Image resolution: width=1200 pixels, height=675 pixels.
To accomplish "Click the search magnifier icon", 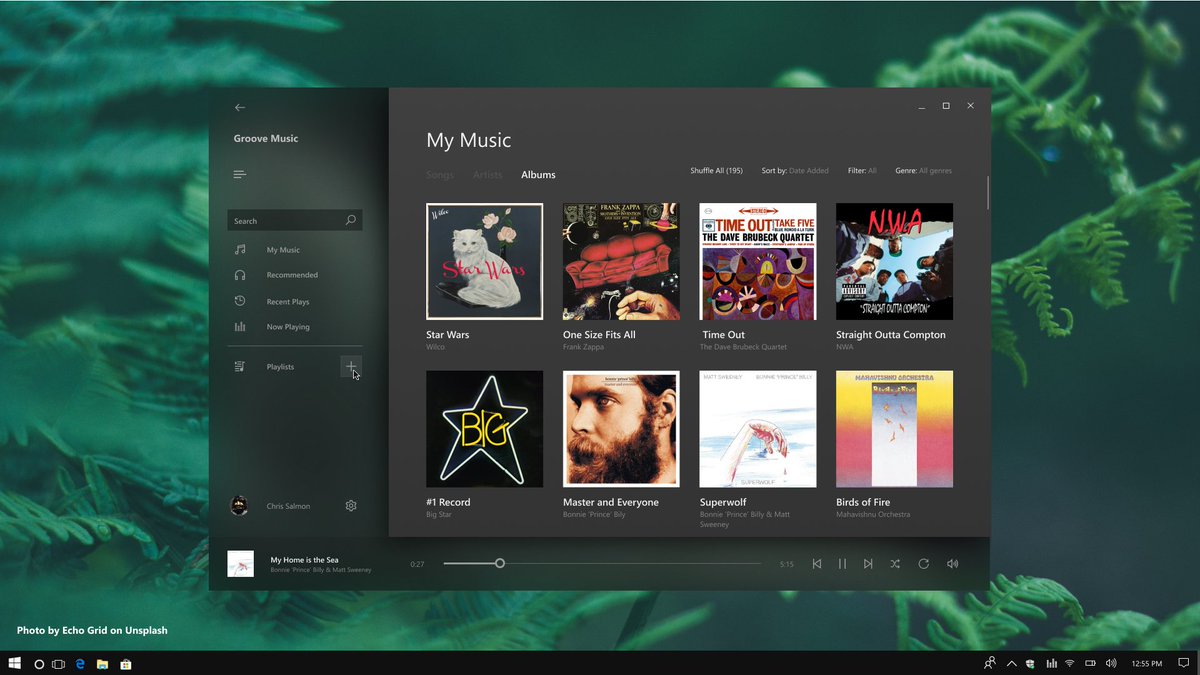I will (350, 220).
